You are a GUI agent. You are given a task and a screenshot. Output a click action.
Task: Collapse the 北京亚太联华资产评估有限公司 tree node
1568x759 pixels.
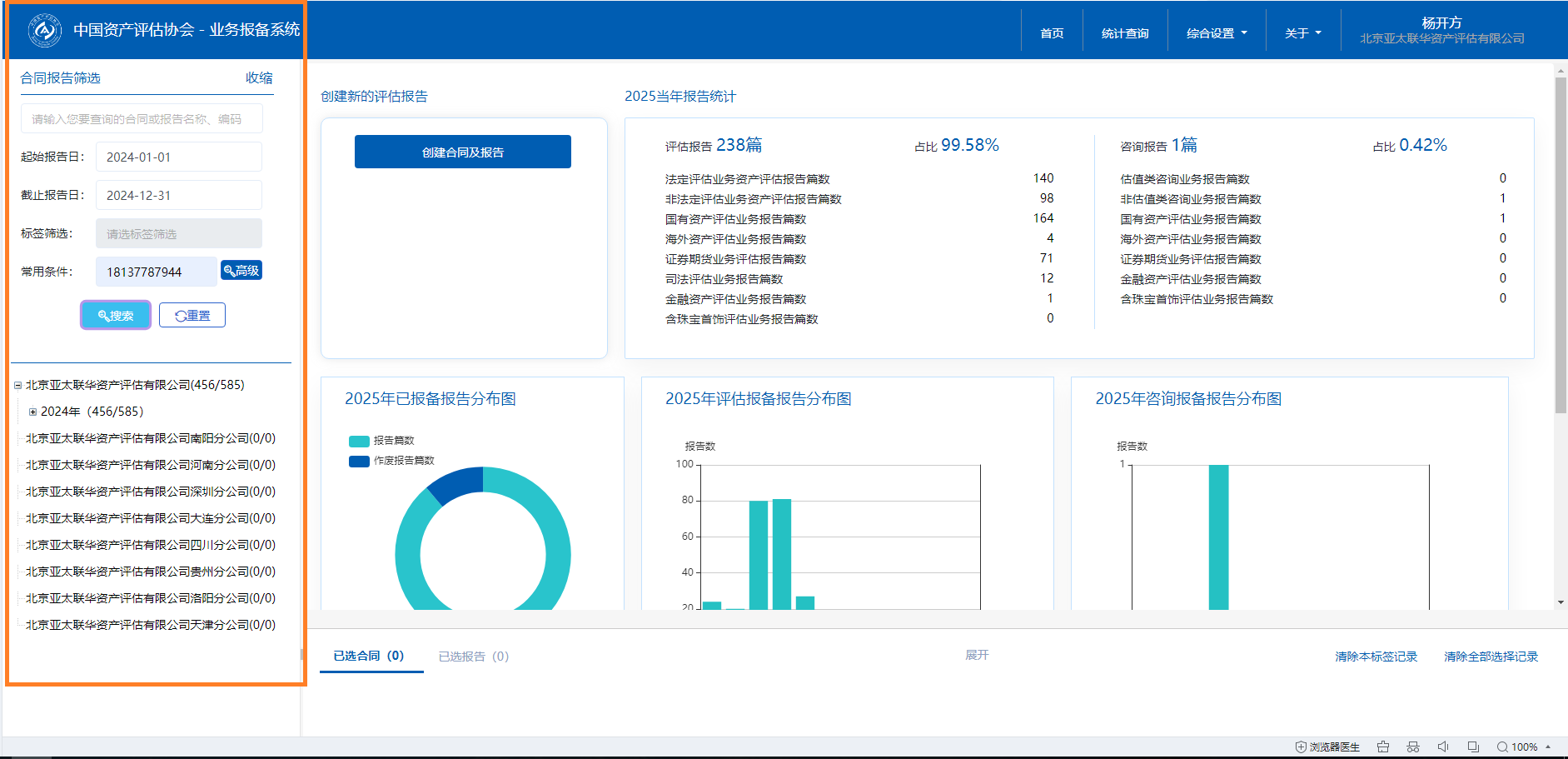pyautogui.click(x=17, y=386)
